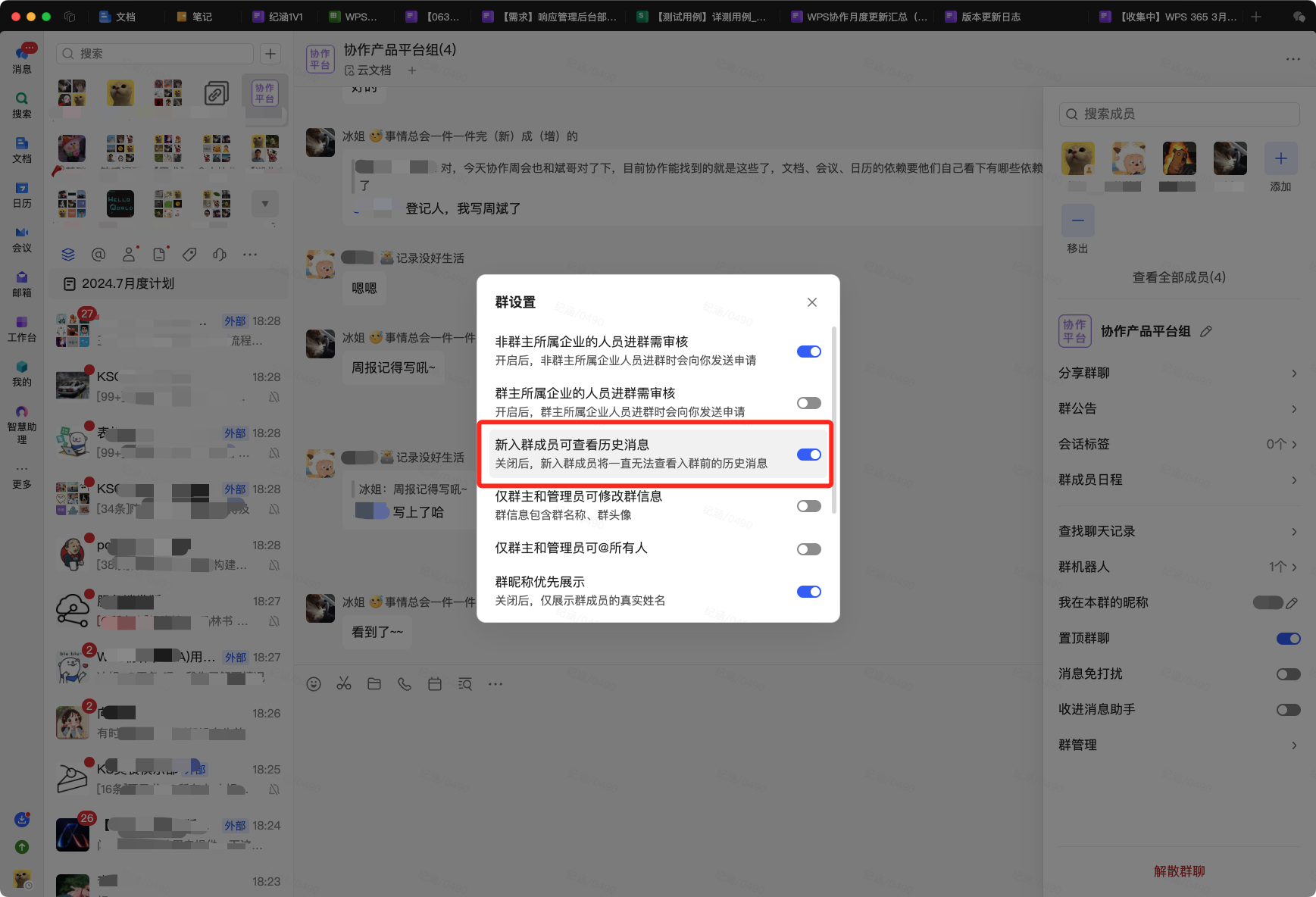Viewport: 1316px width, 897px height.
Task: Open the emoji picker in chat toolbar
Action: pos(314,684)
